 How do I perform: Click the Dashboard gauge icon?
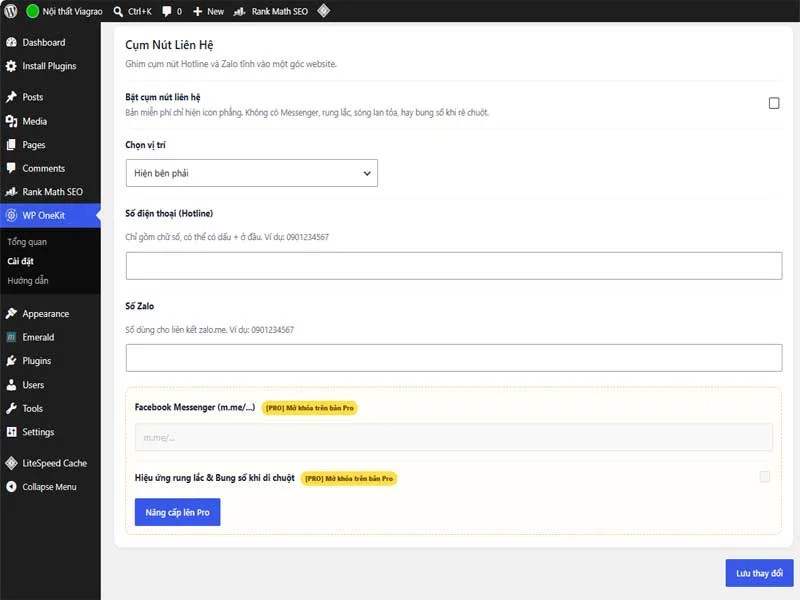(x=11, y=42)
